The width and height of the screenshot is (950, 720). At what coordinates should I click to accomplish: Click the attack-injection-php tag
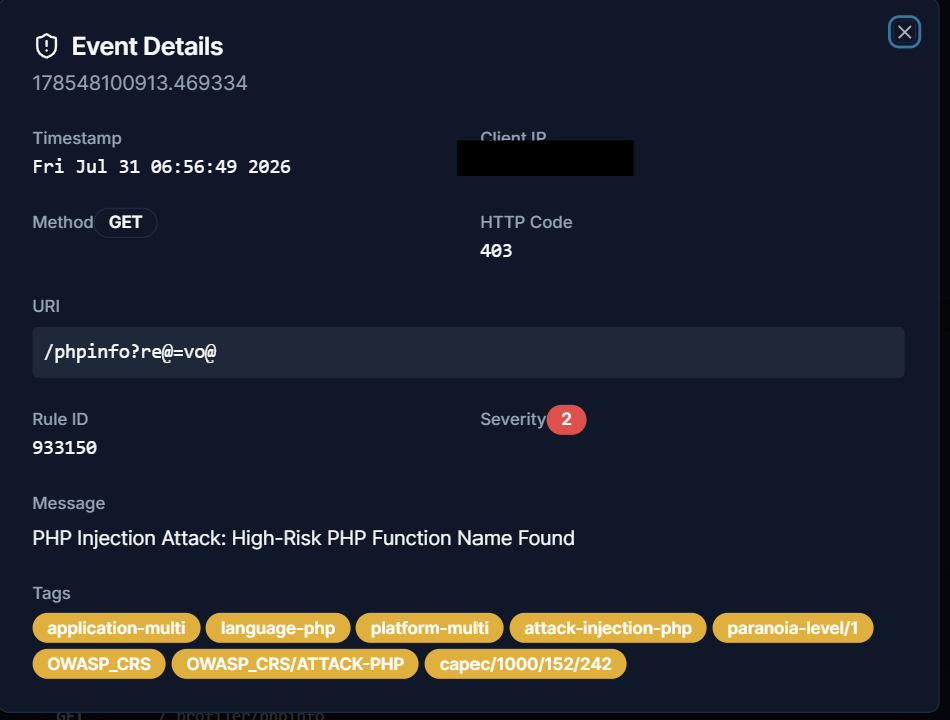(608, 628)
